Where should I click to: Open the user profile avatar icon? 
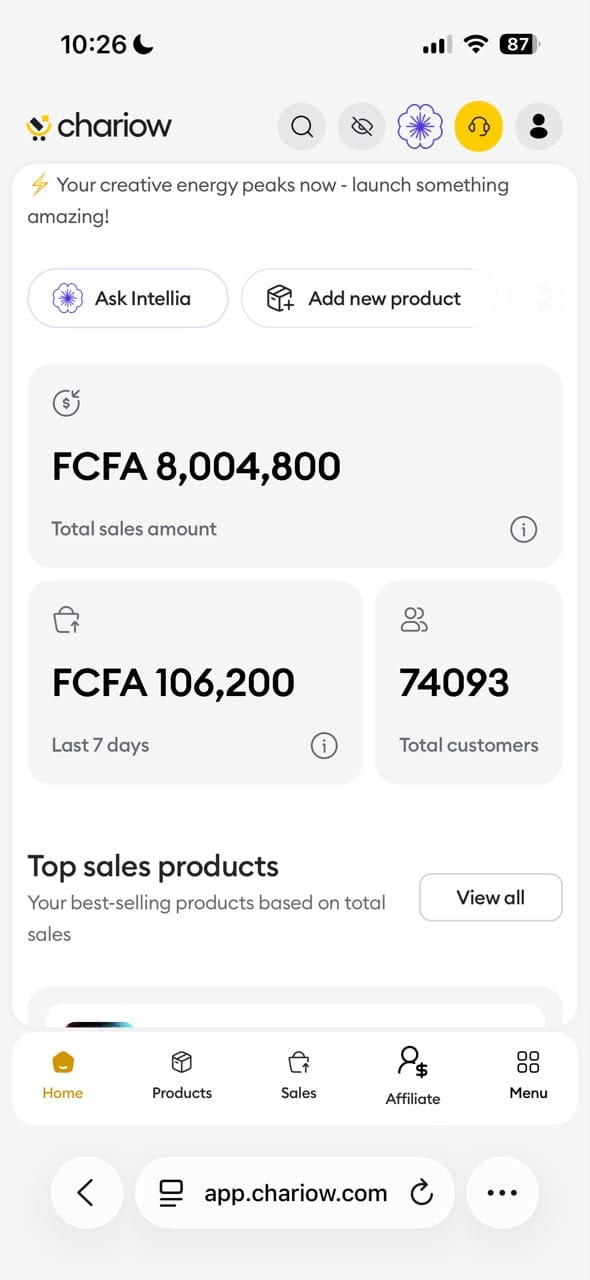pyautogui.click(x=539, y=126)
